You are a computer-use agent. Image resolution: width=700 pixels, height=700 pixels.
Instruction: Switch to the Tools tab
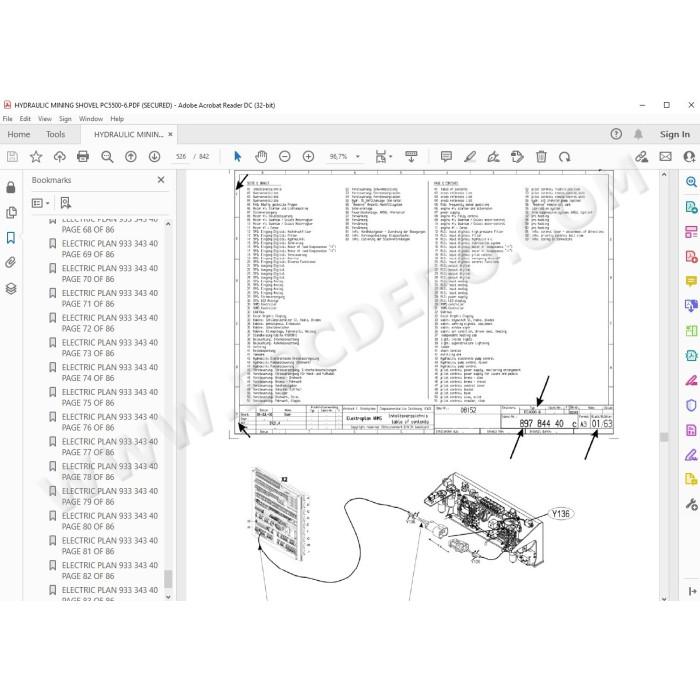(x=55, y=134)
